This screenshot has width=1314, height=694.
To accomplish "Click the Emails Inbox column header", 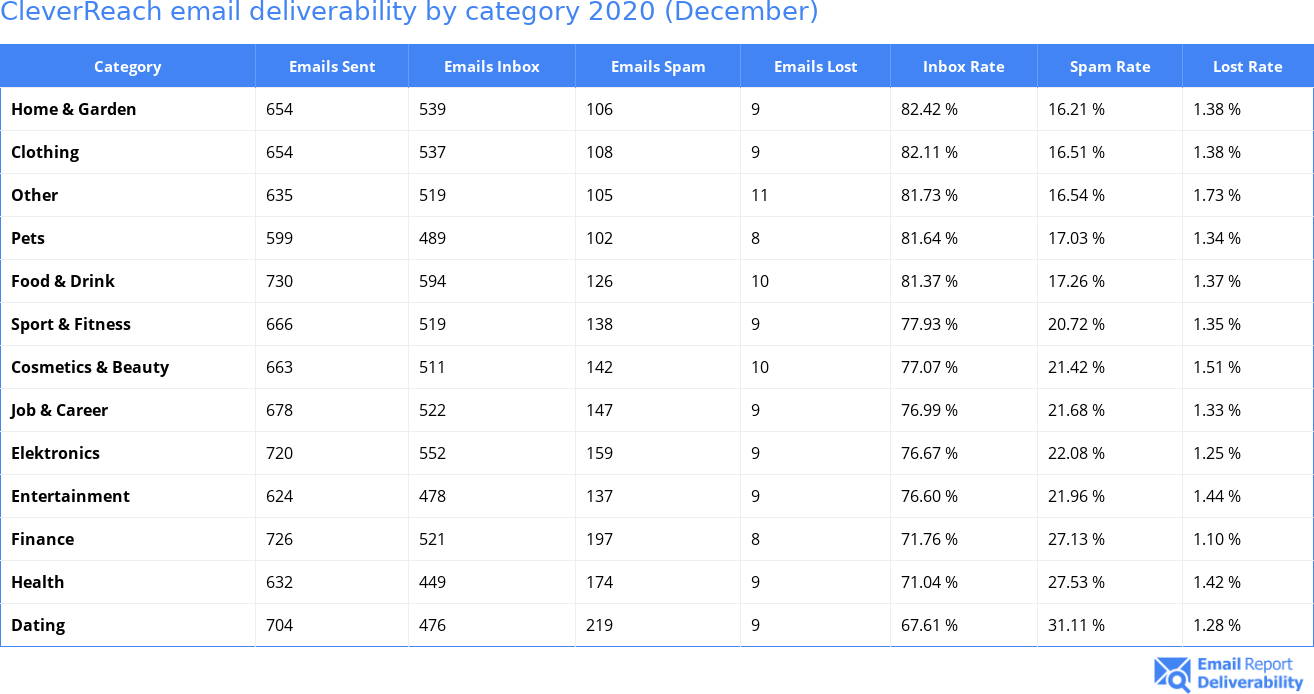I will 491,67.
